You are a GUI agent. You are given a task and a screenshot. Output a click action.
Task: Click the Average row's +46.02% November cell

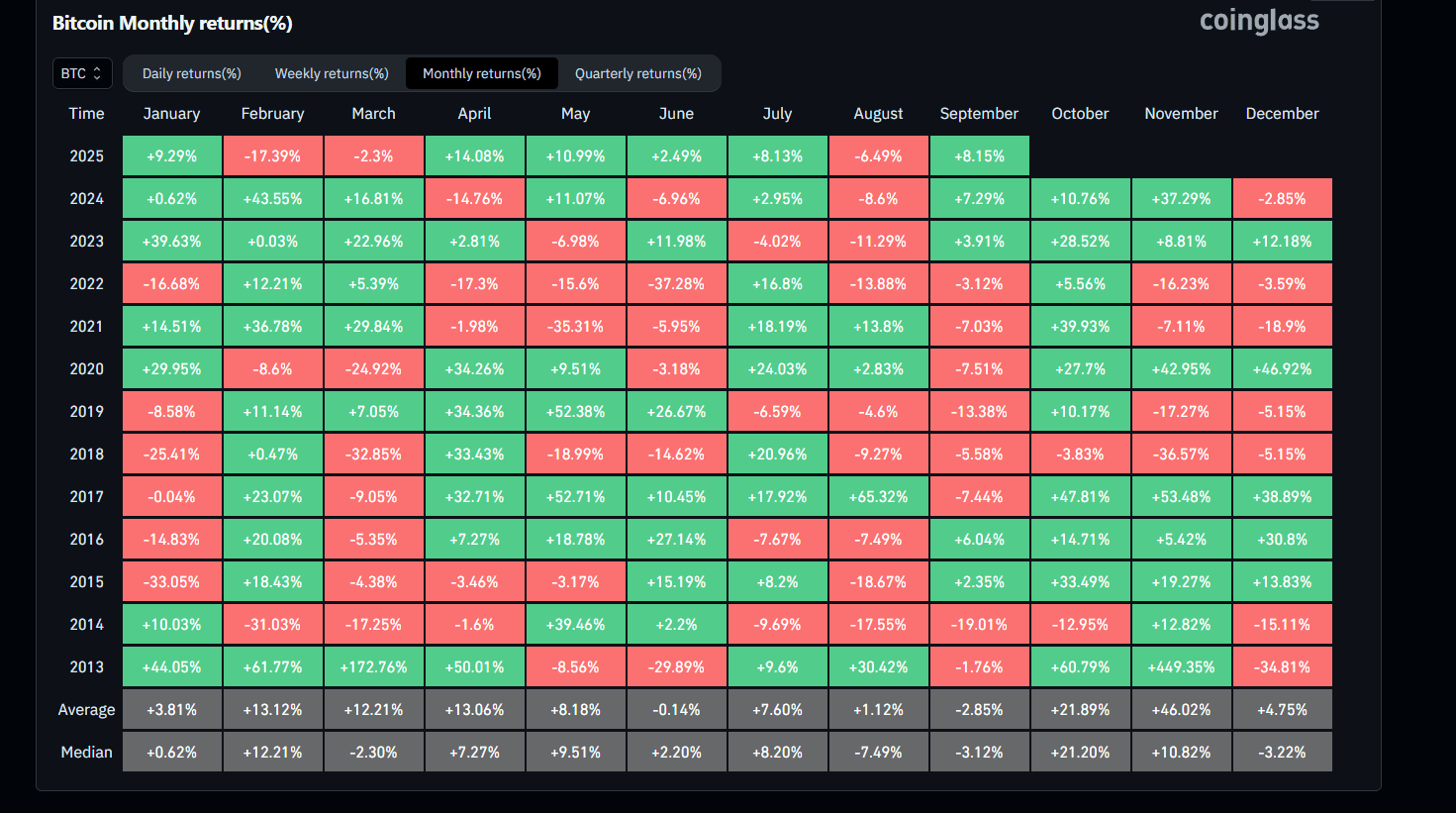(1181, 710)
